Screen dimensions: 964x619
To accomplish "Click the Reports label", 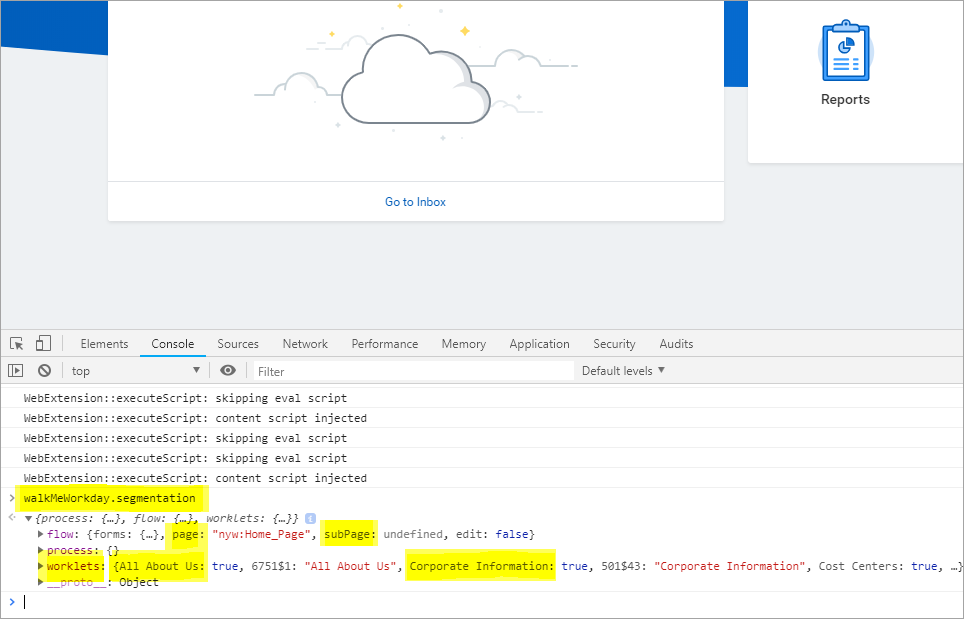I will click(x=845, y=100).
